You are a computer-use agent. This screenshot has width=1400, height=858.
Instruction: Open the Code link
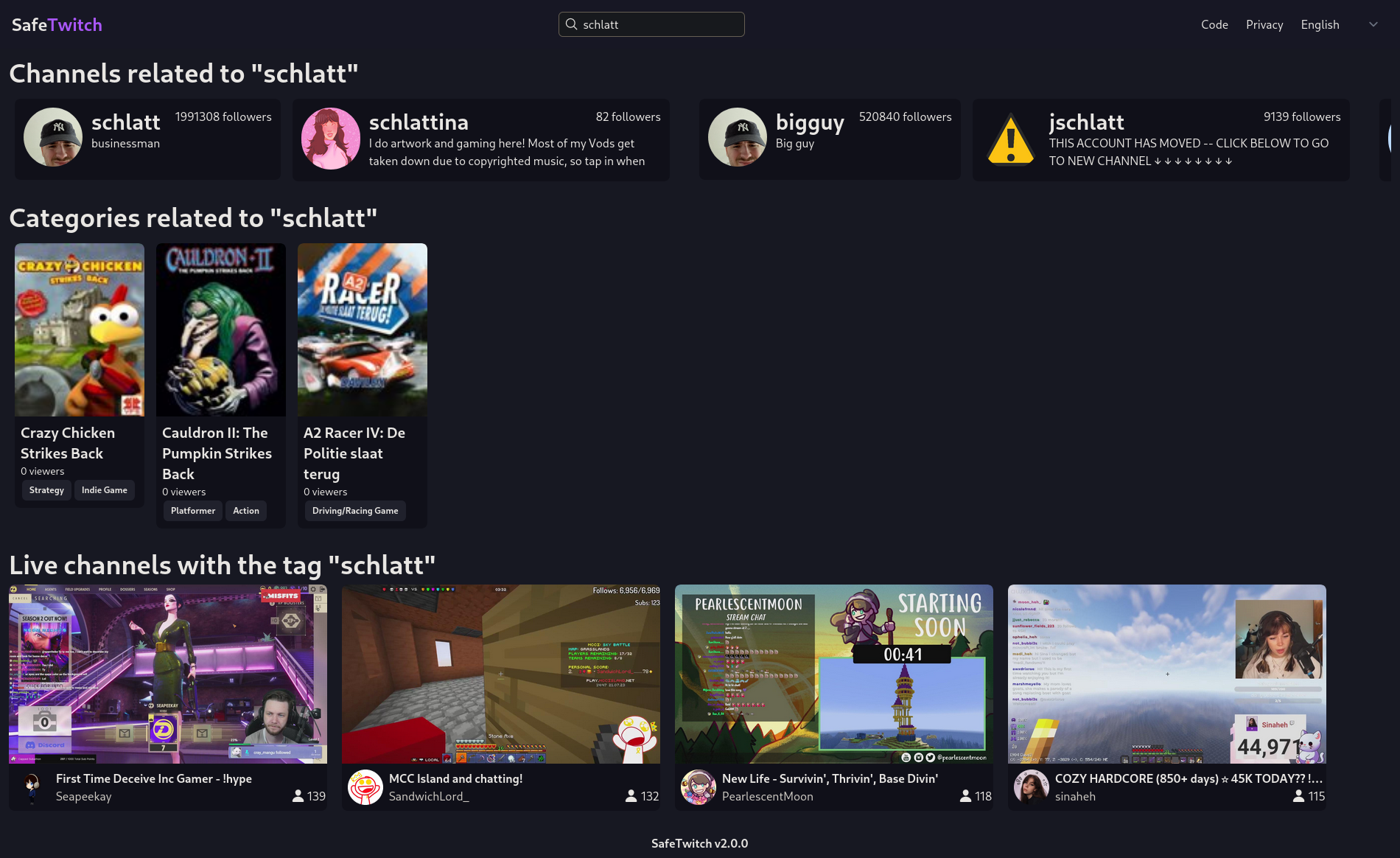click(x=1214, y=24)
